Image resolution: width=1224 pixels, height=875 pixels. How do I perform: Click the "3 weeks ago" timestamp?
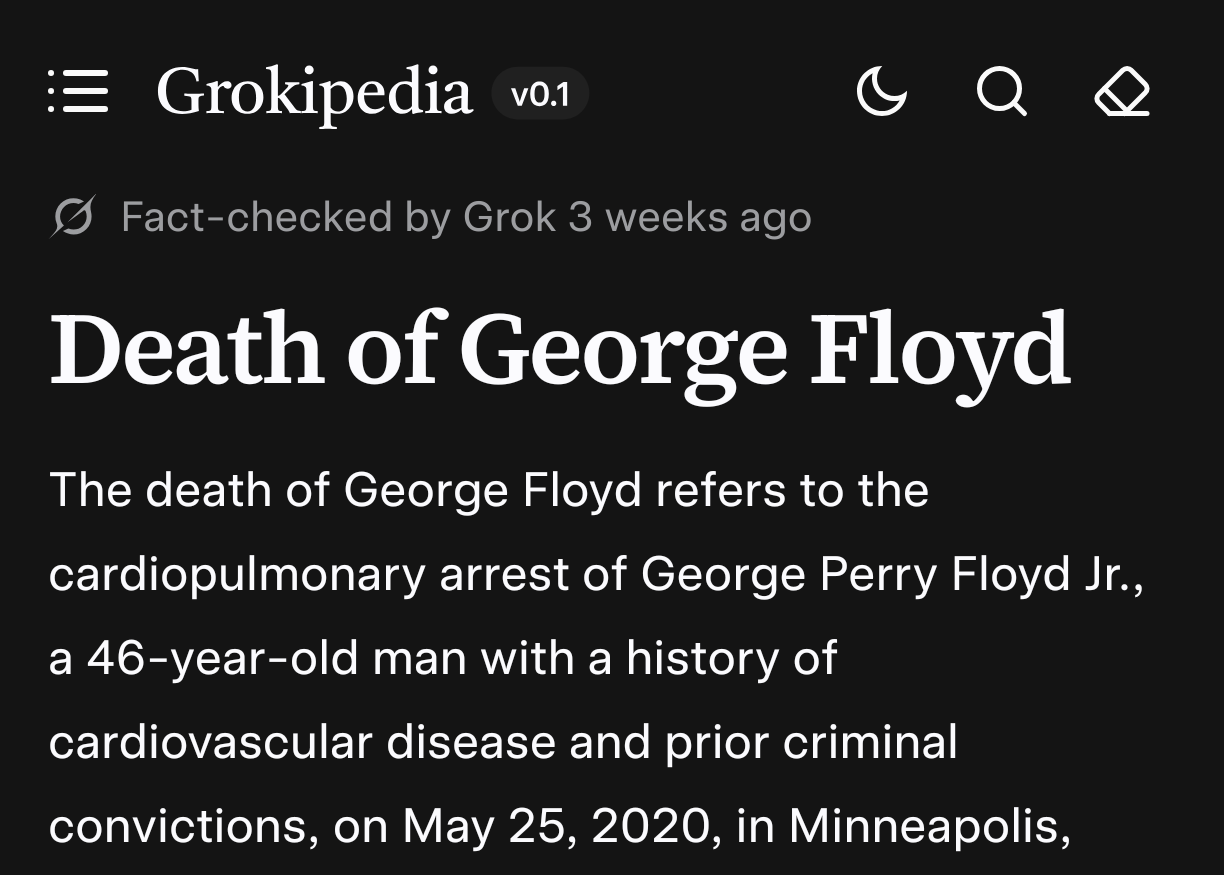click(x=690, y=217)
